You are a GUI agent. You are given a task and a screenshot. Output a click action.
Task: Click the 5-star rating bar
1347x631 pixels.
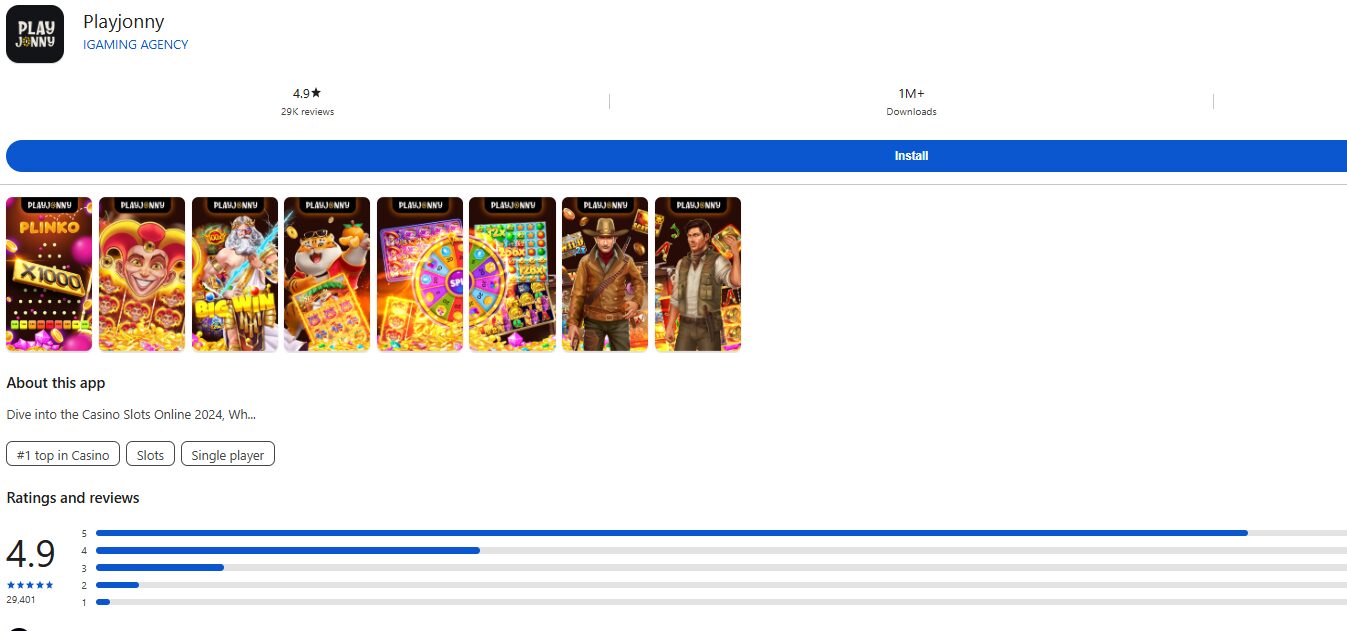point(721,533)
